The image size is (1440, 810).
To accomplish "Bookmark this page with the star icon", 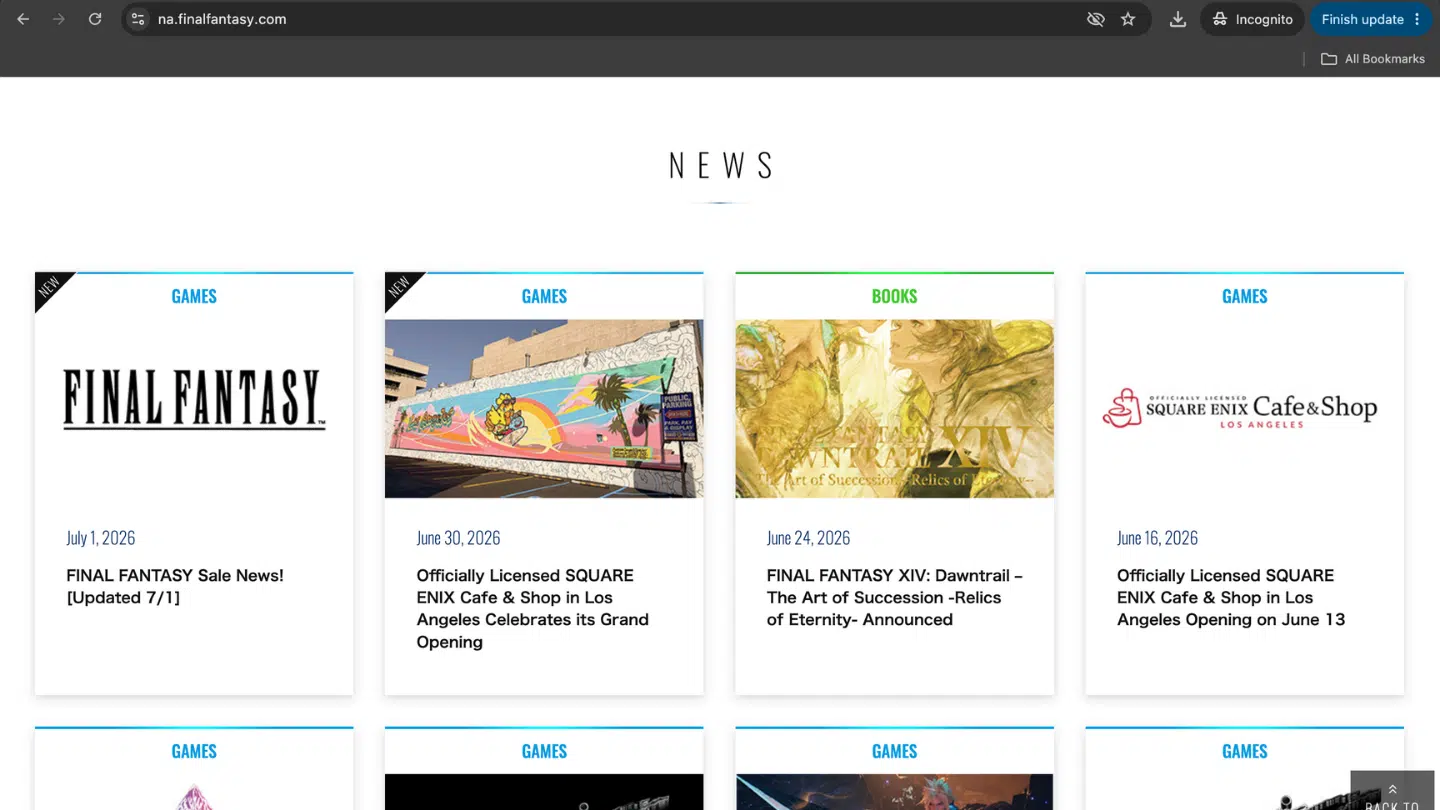I will click(1128, 19).
